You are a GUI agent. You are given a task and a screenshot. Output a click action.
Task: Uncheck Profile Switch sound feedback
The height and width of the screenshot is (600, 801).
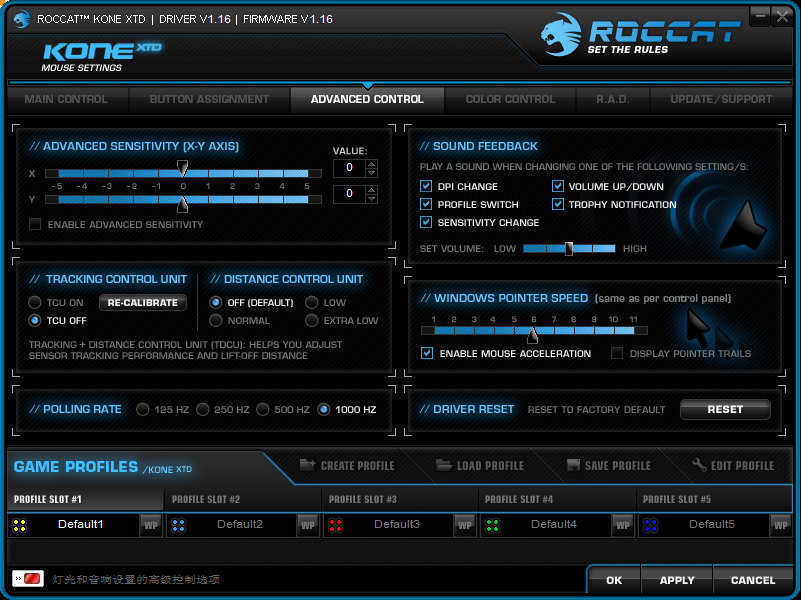pyautogui.click(x=426, y=204)
